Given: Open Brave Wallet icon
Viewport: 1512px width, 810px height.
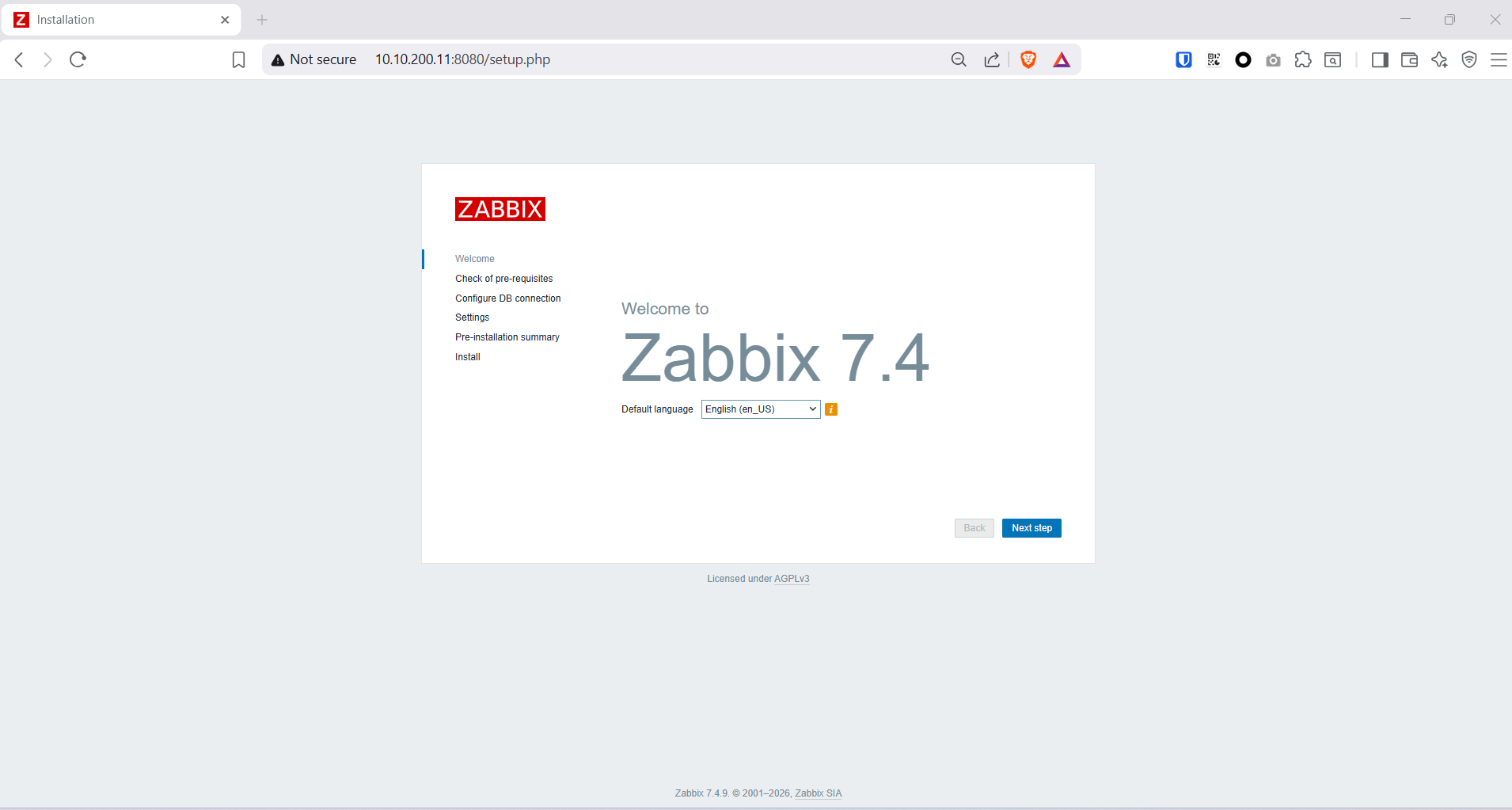Looking at the screenshot, I should point(1409,59).
